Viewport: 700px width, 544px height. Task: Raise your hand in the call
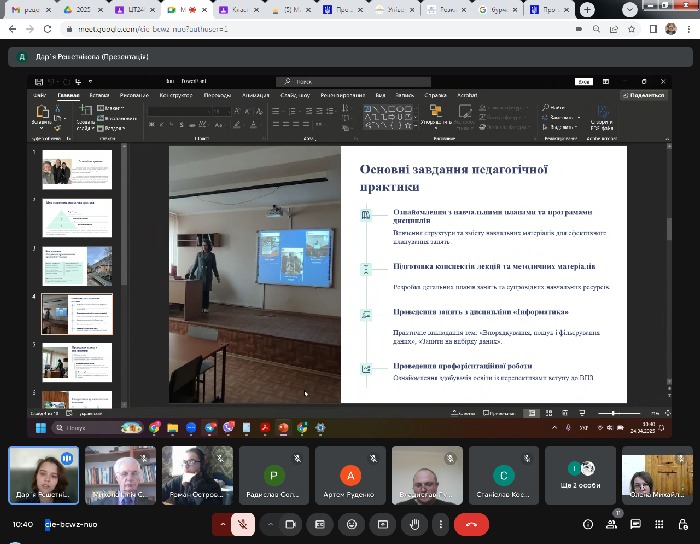pyautogui.click(x=413, y=524)
